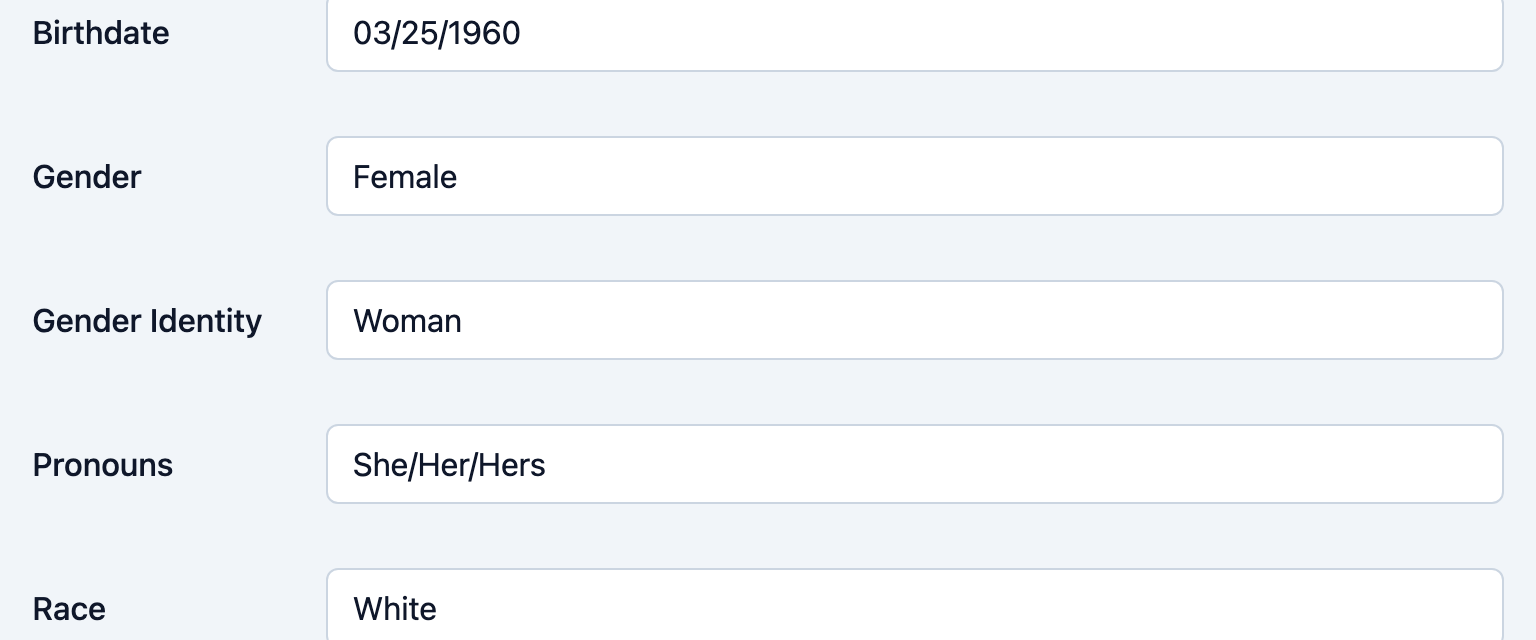Click the Pronouns field label
The image size is (1536, 640).
(x=103, y=465)
